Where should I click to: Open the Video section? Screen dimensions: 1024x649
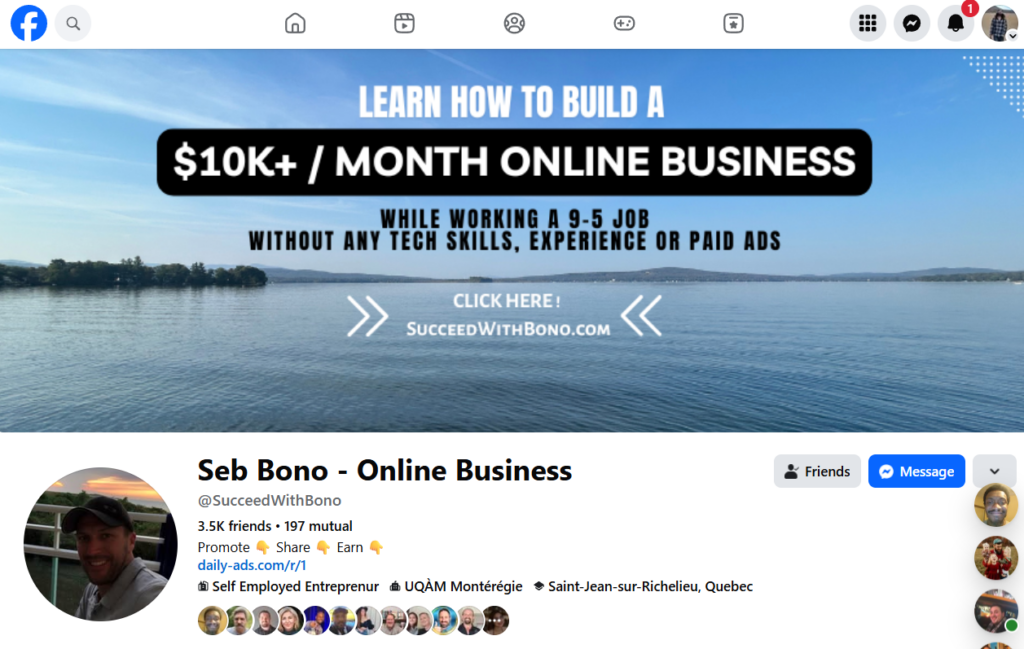(x=404, y=22)
